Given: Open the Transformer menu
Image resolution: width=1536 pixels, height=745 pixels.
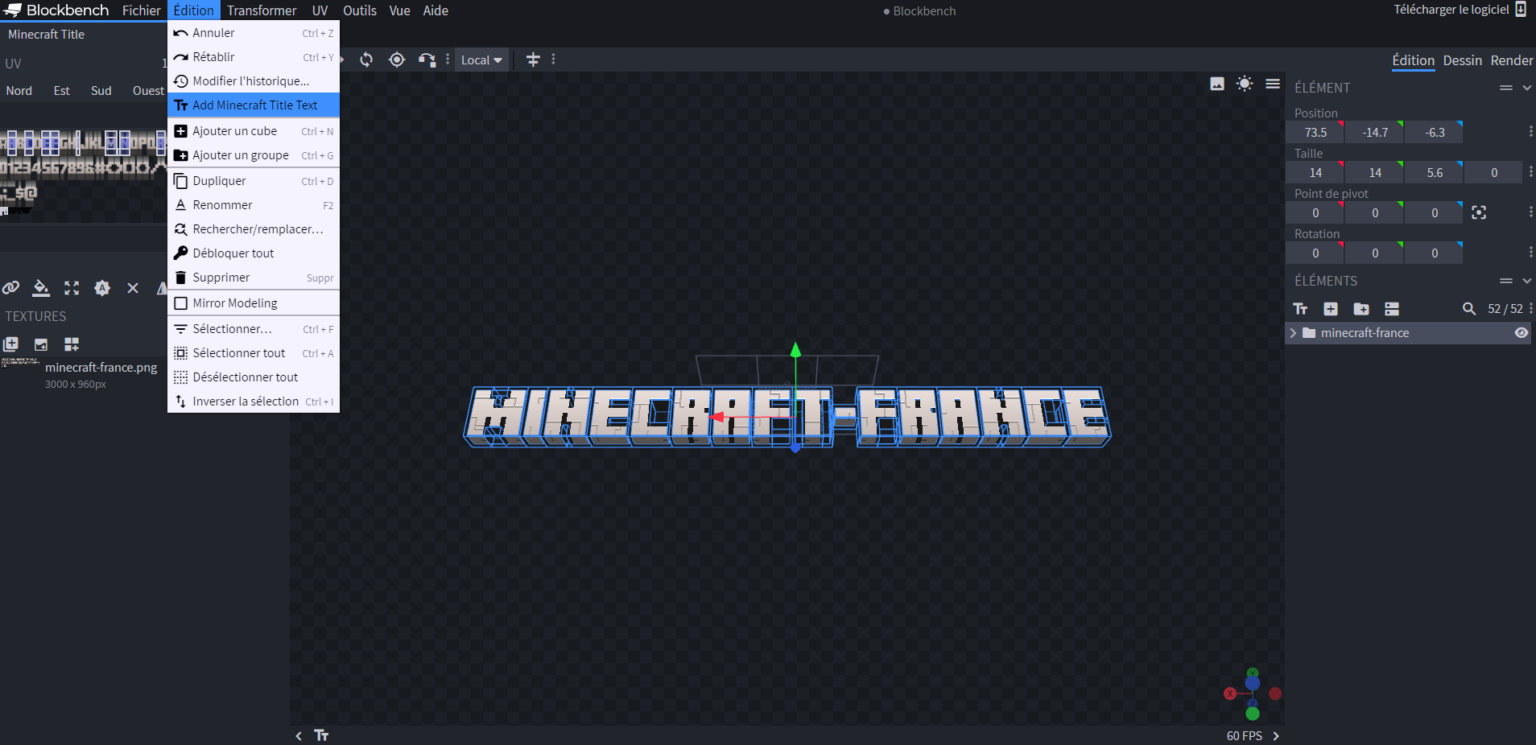Looking at the screenshot, I should (261, 10).
